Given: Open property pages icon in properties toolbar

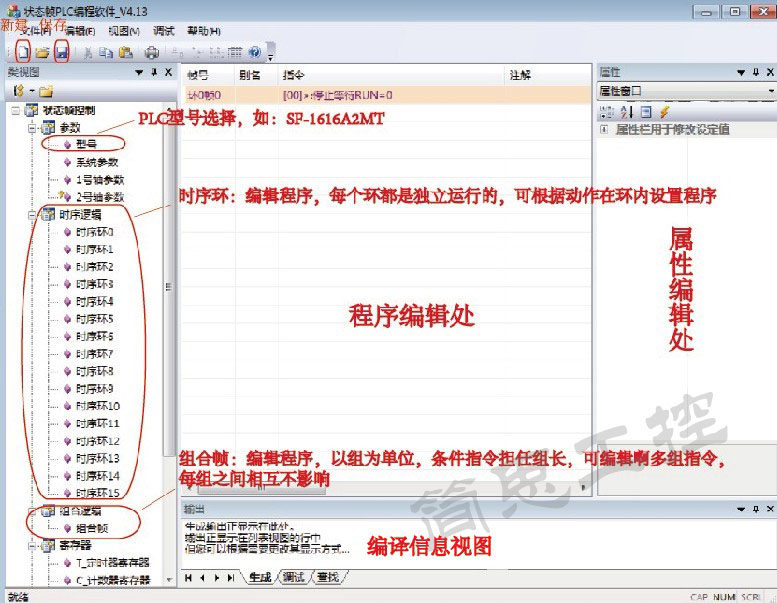Looking at the screenshot, I should (x=646, y=112).
